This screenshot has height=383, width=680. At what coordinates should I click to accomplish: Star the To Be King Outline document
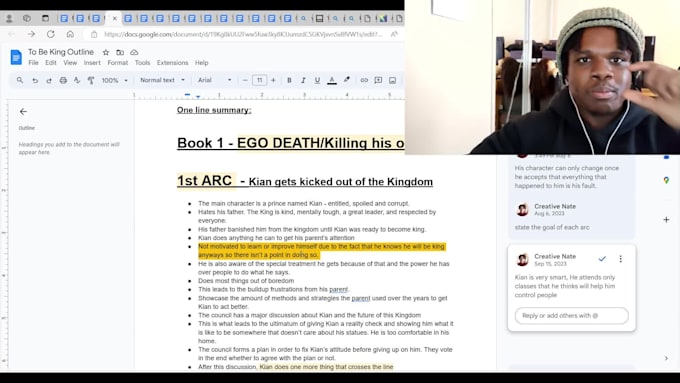[x=106, y=52]
